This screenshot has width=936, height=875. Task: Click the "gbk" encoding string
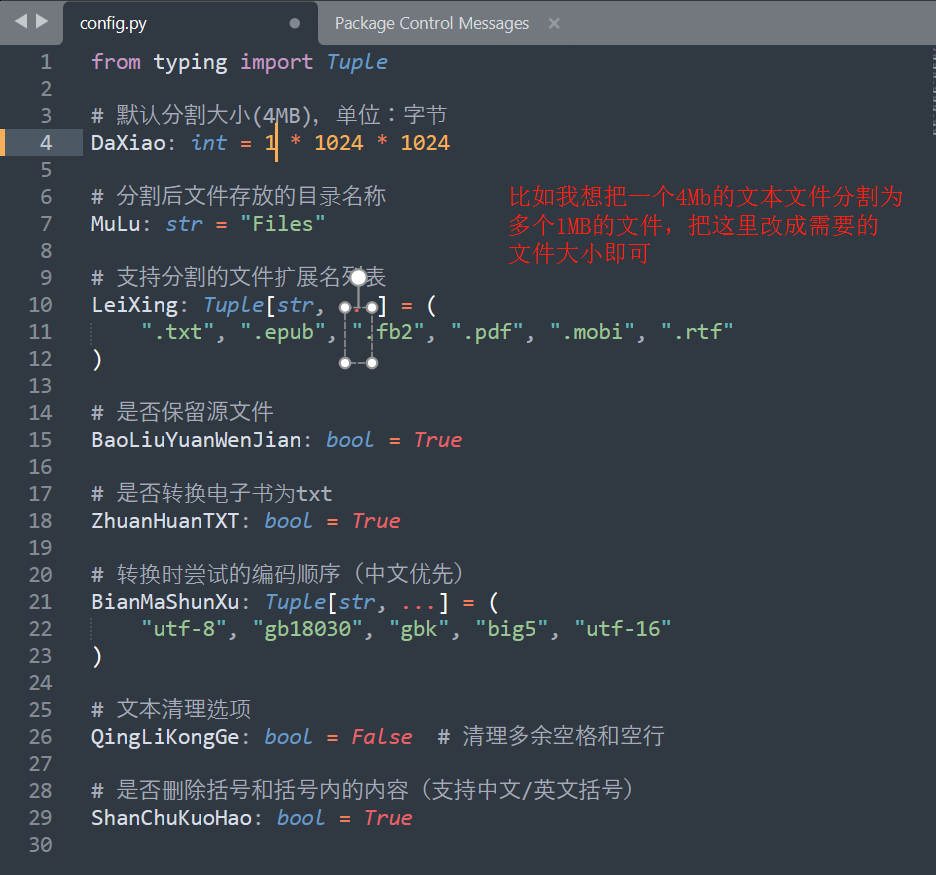coord(419,629)
